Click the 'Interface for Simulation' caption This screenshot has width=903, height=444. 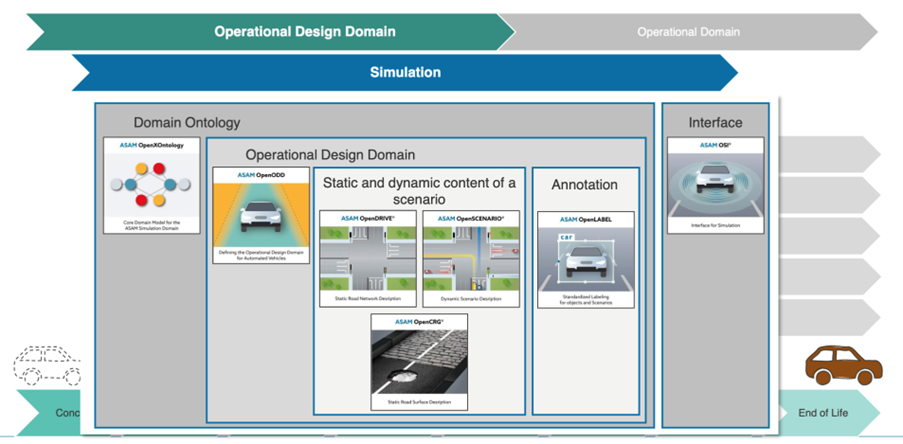(x=716, y=226)
